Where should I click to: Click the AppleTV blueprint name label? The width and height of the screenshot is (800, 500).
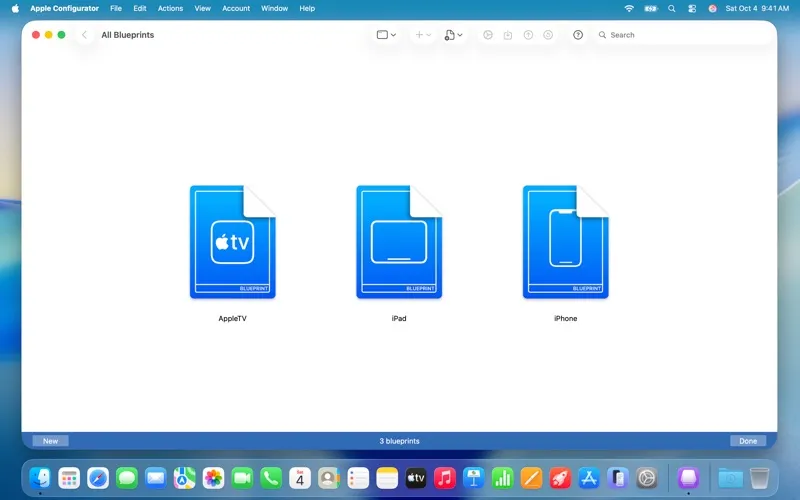pyautogui.click(x=233, y=318)
